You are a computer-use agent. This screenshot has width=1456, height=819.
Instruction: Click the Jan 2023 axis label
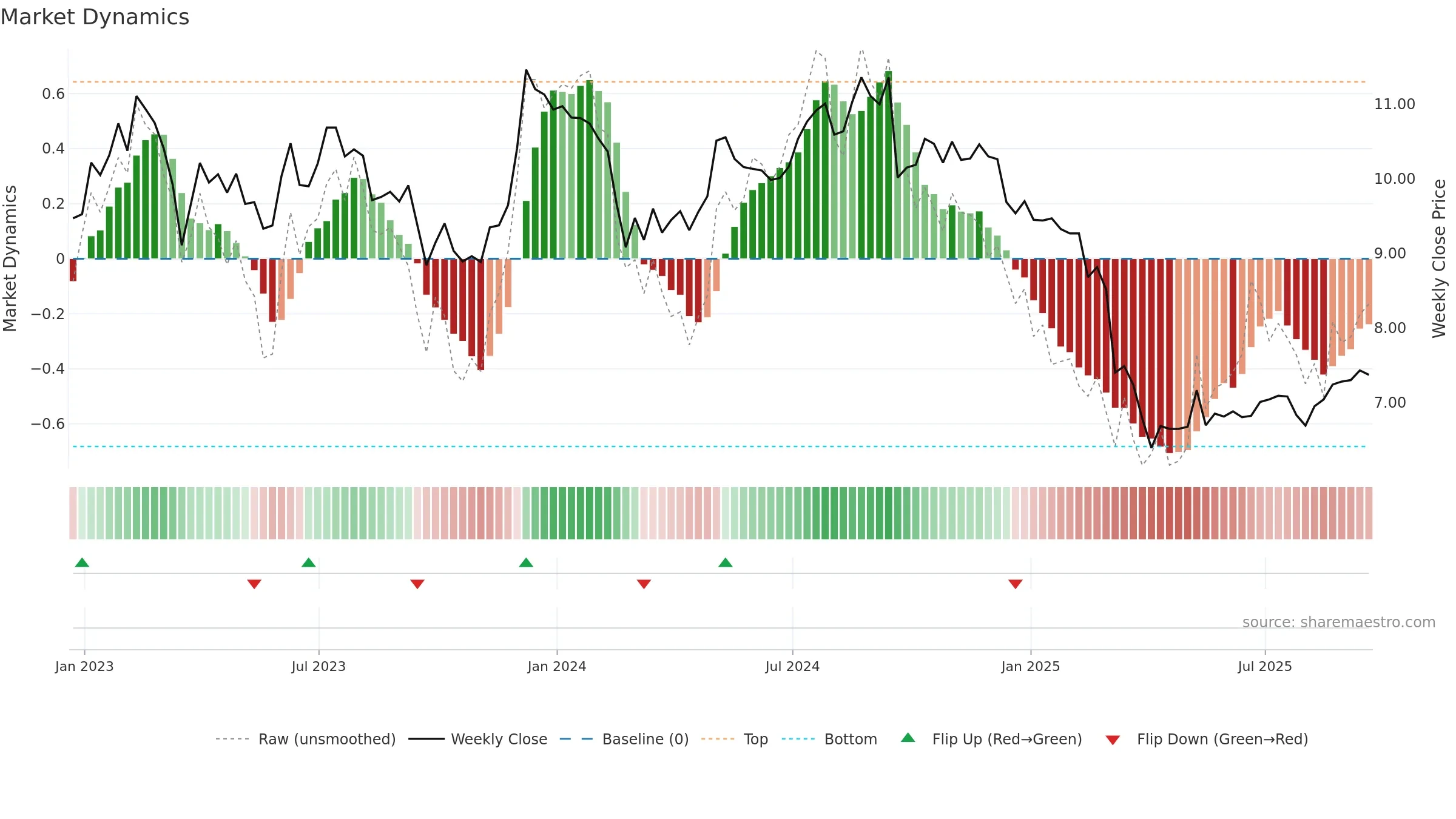(x=84, y=666)
